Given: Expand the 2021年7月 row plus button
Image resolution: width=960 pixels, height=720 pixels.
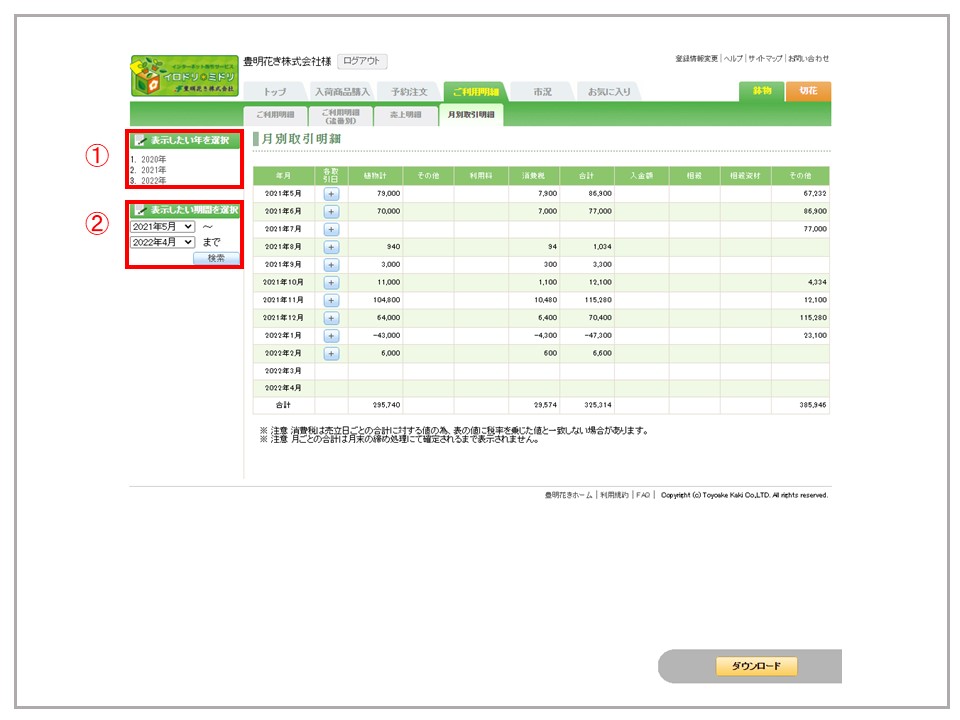Looking at the screenshot, I should [x=331, y=229].
